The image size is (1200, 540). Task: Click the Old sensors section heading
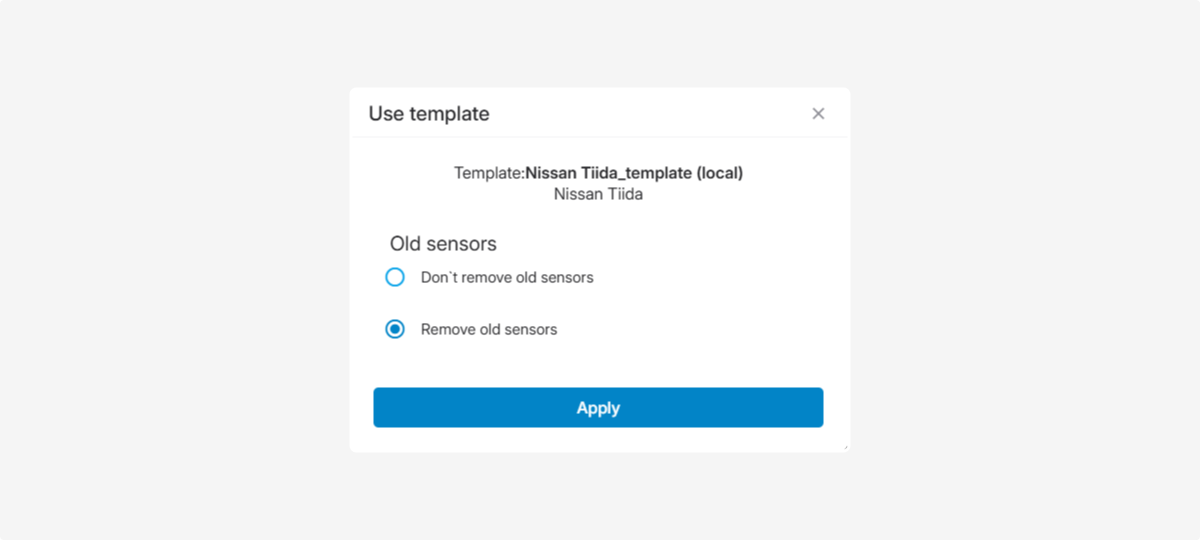coord(443,243)
